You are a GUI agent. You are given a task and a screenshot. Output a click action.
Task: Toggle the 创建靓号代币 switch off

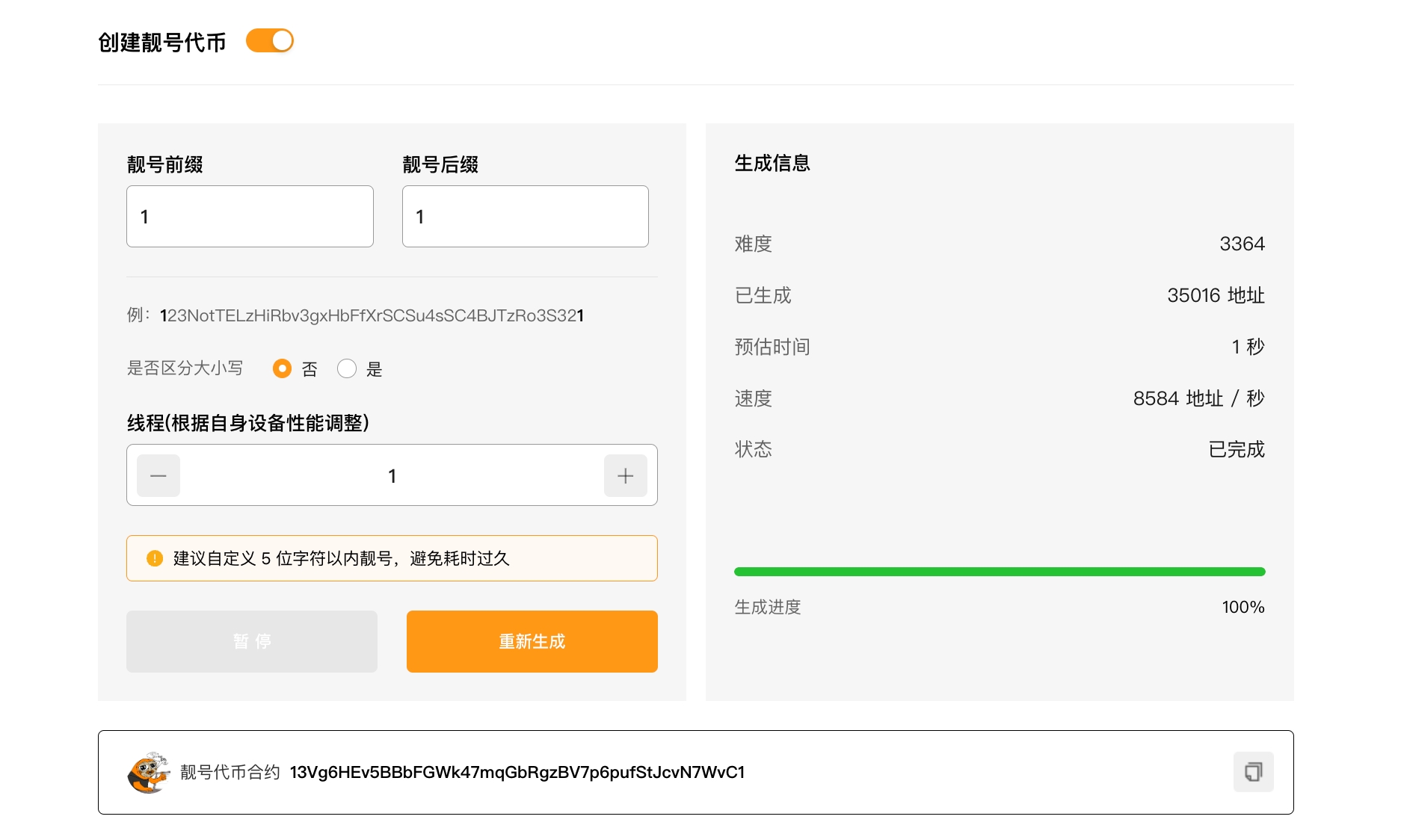click(270, 41)
